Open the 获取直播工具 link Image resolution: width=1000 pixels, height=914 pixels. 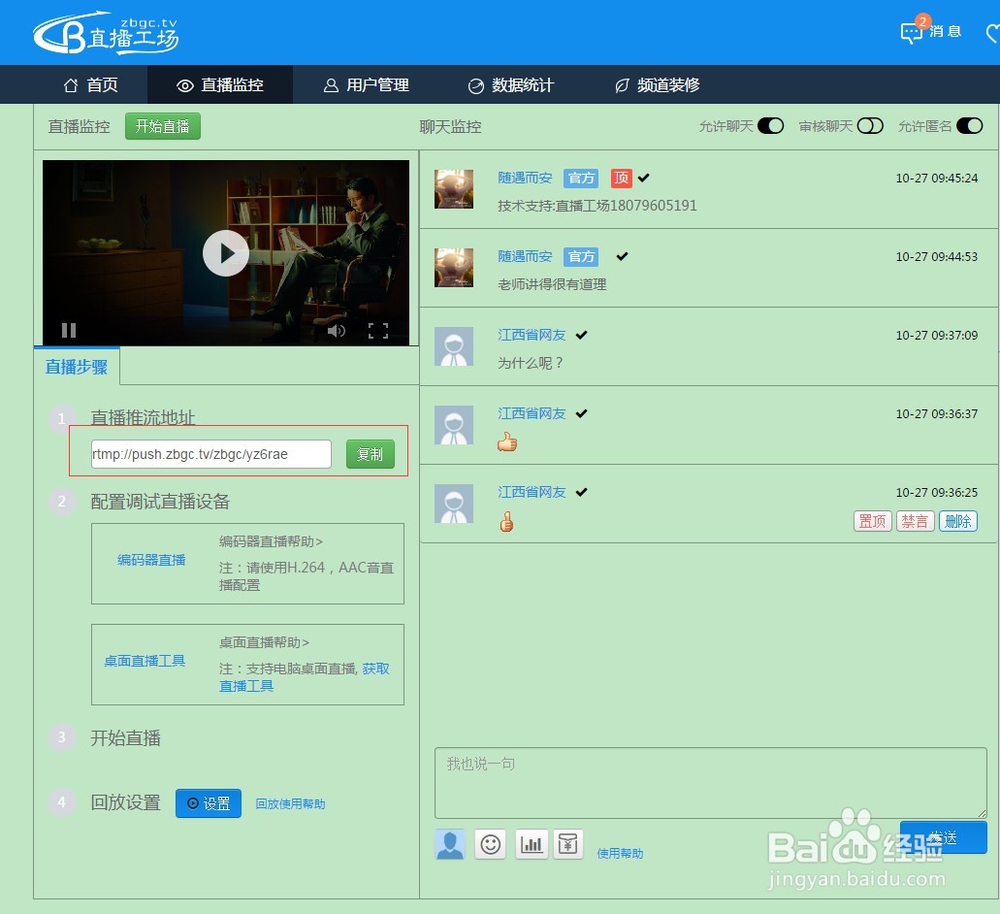pyautogui.click(x=246, y=685)
